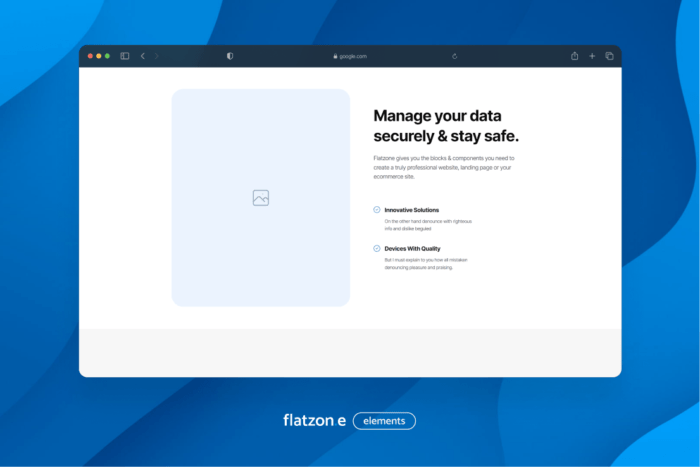Screen dimensions: 700x467
Task: Click the forward navigation arrow
Action: click(x=157, y=56)
